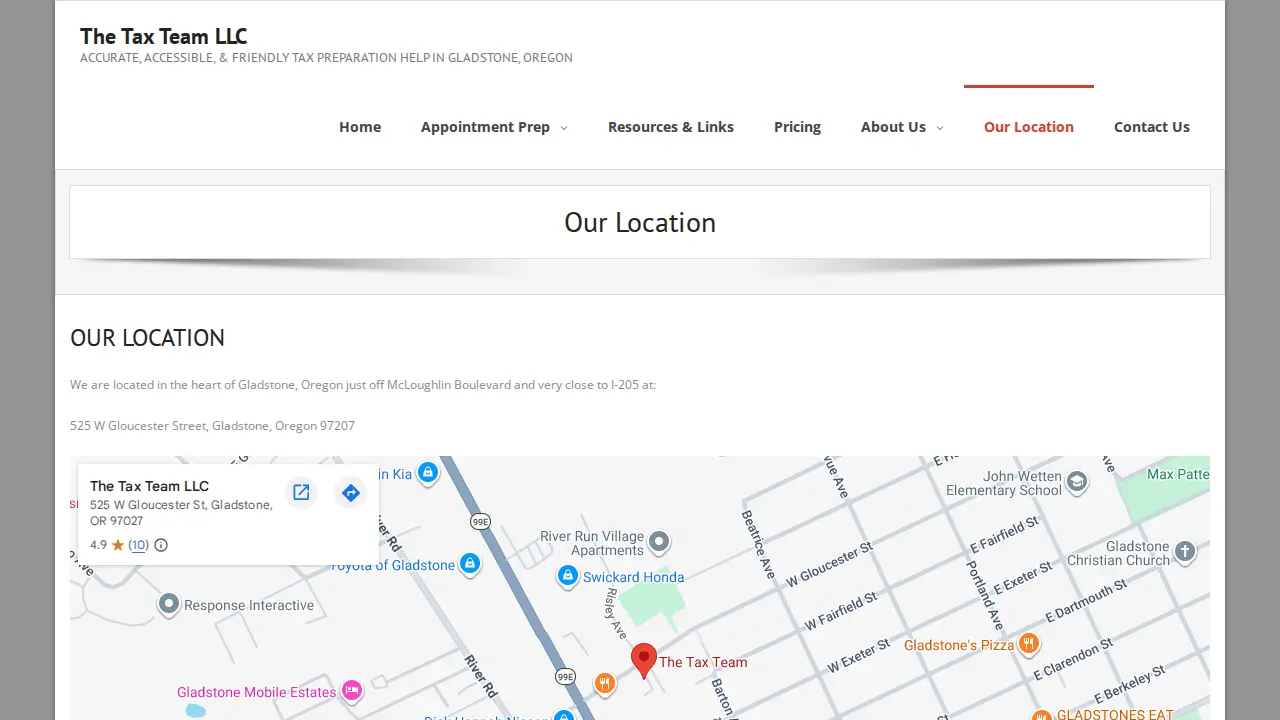The width and height of the screenshot is (1280, 720).
Task: Open larger map icon in info card
Action: (301, 492)
